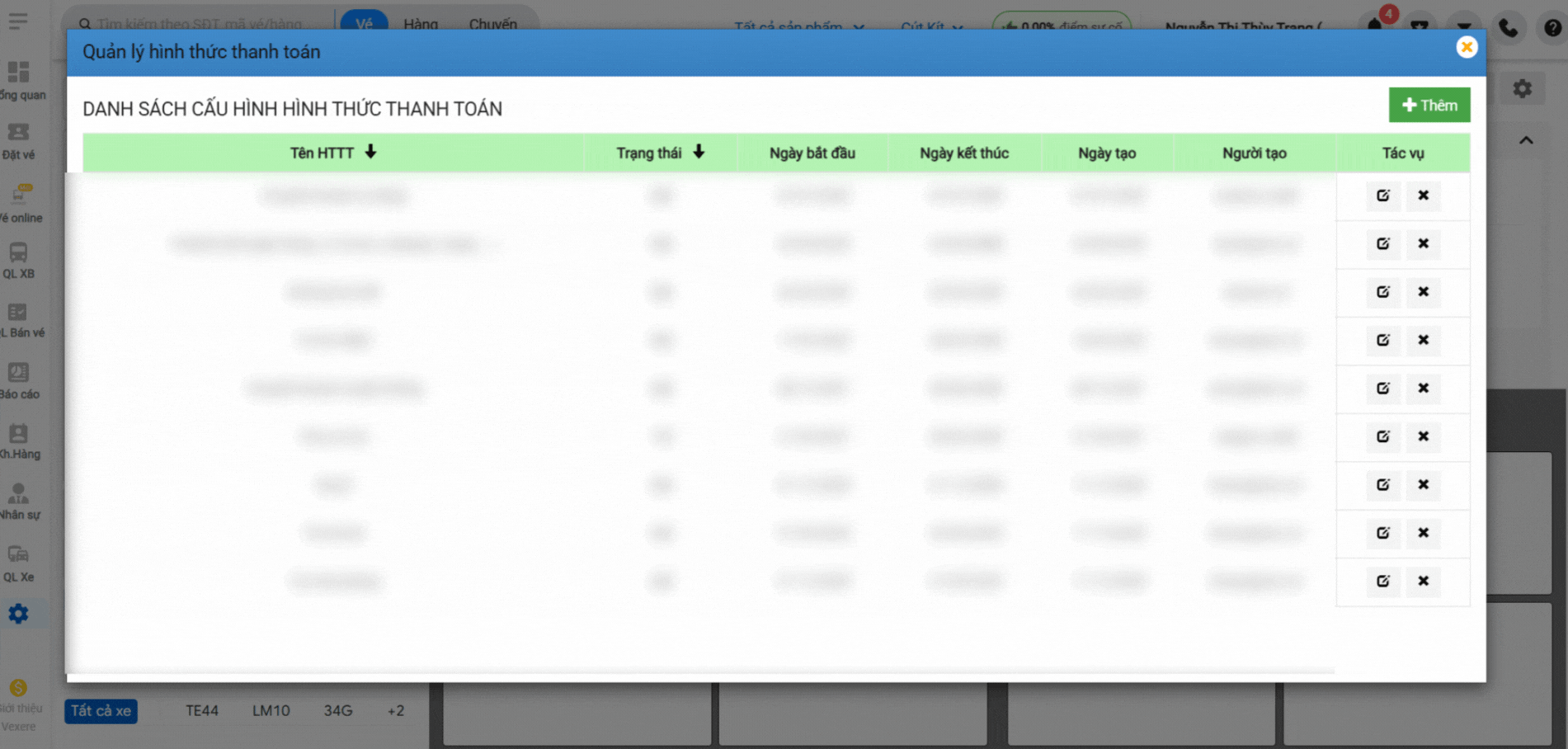This screenshot has height=749, width=1568.
Task: Close the payment method management dialog
Action: pyautogui.click(x=1466, y=48)
